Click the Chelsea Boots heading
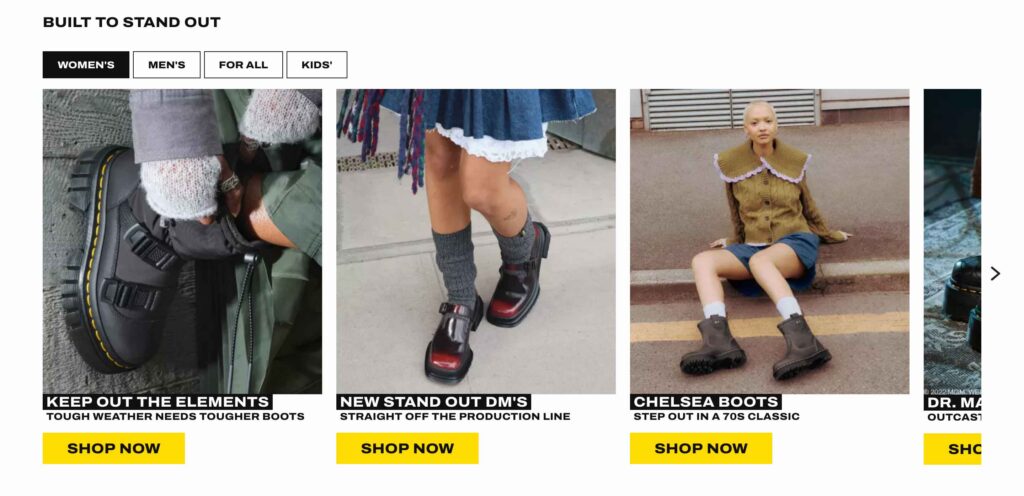 (706, 401)
